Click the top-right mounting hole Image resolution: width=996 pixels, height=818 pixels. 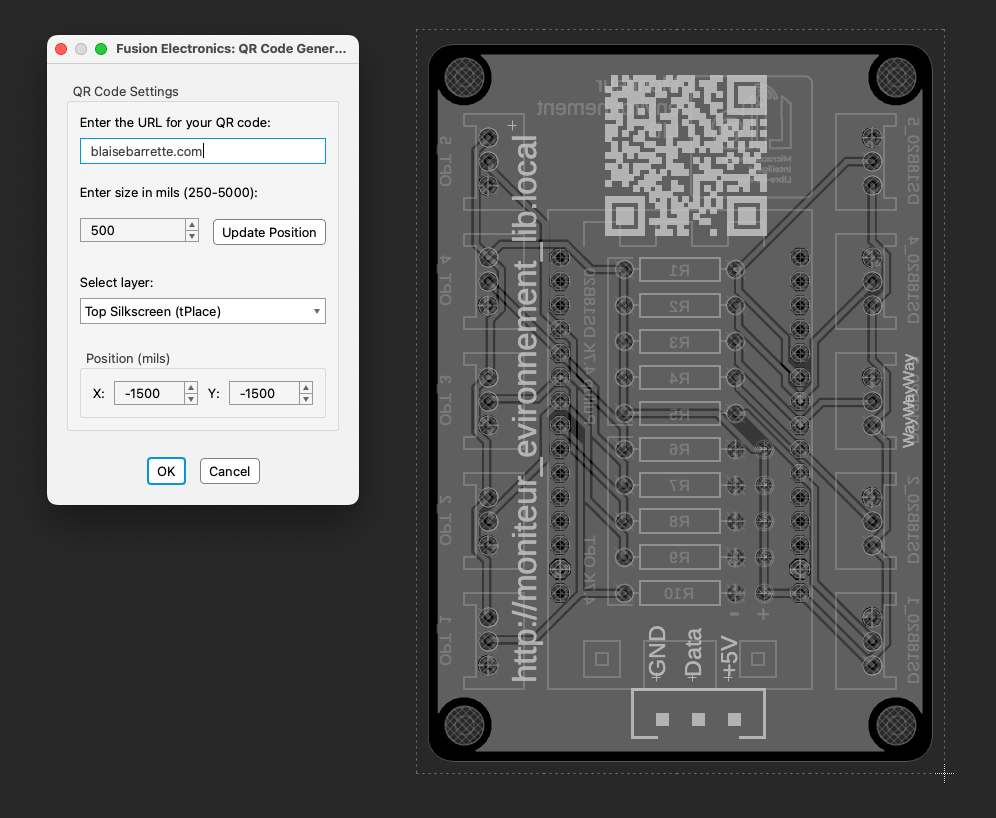(896, 78)
